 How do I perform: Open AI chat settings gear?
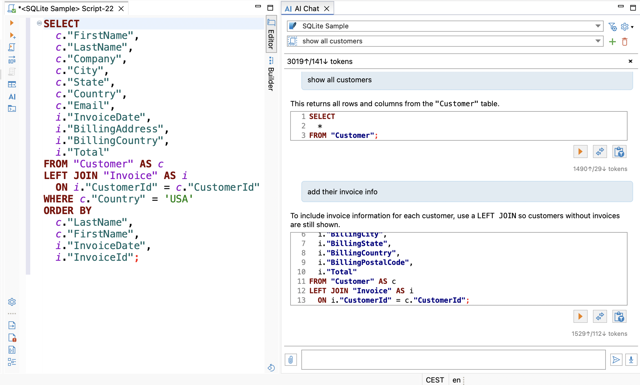[624, 27]
